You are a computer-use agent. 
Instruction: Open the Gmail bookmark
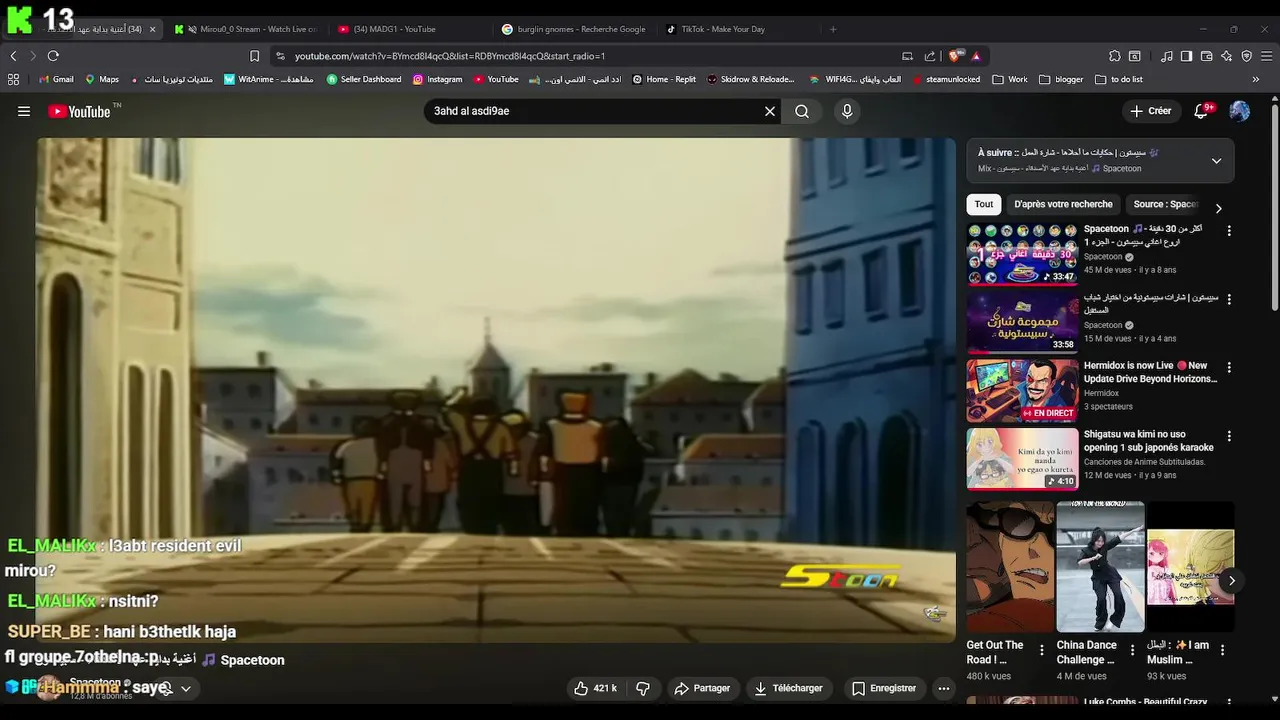click(x=55, y=79)
